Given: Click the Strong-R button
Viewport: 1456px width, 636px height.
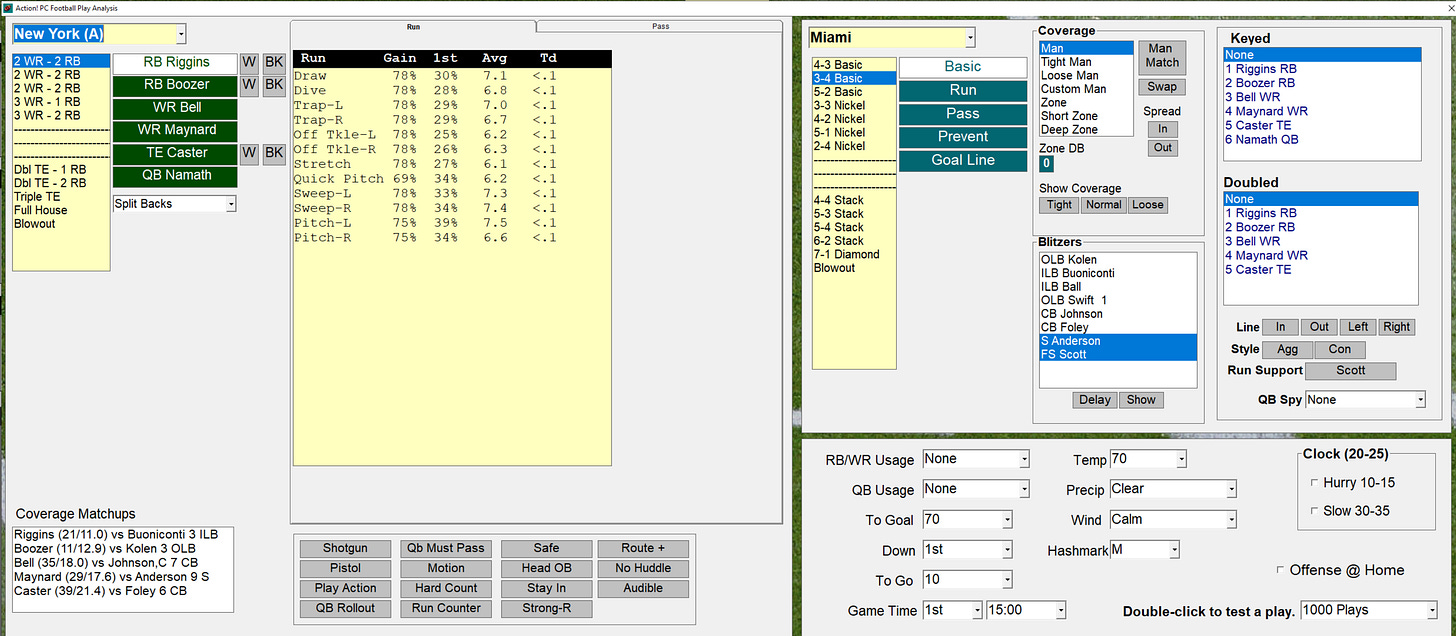Looking at the screenshot, I should coord(546,608).
